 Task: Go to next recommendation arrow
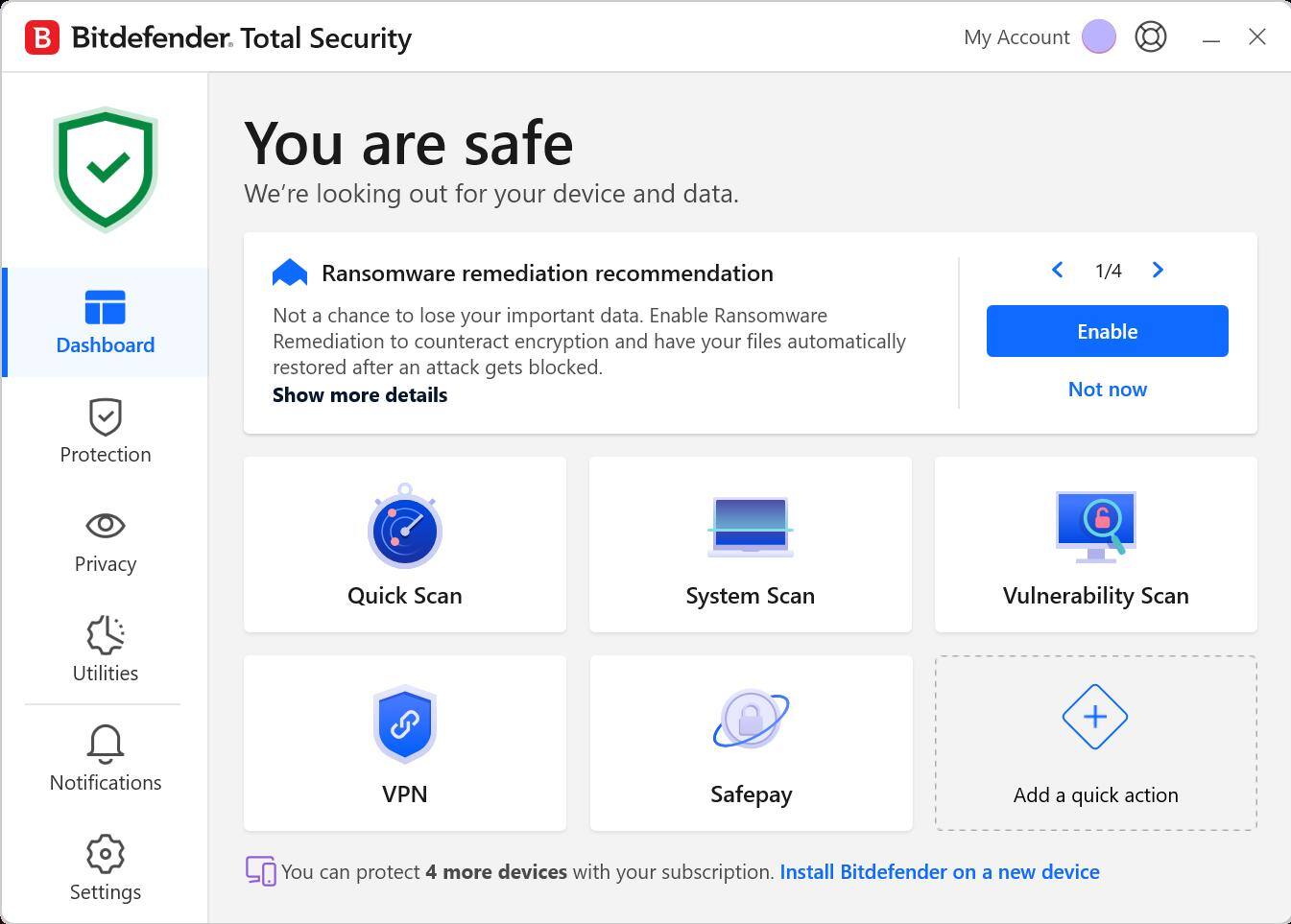click(x=1158, y=271)
